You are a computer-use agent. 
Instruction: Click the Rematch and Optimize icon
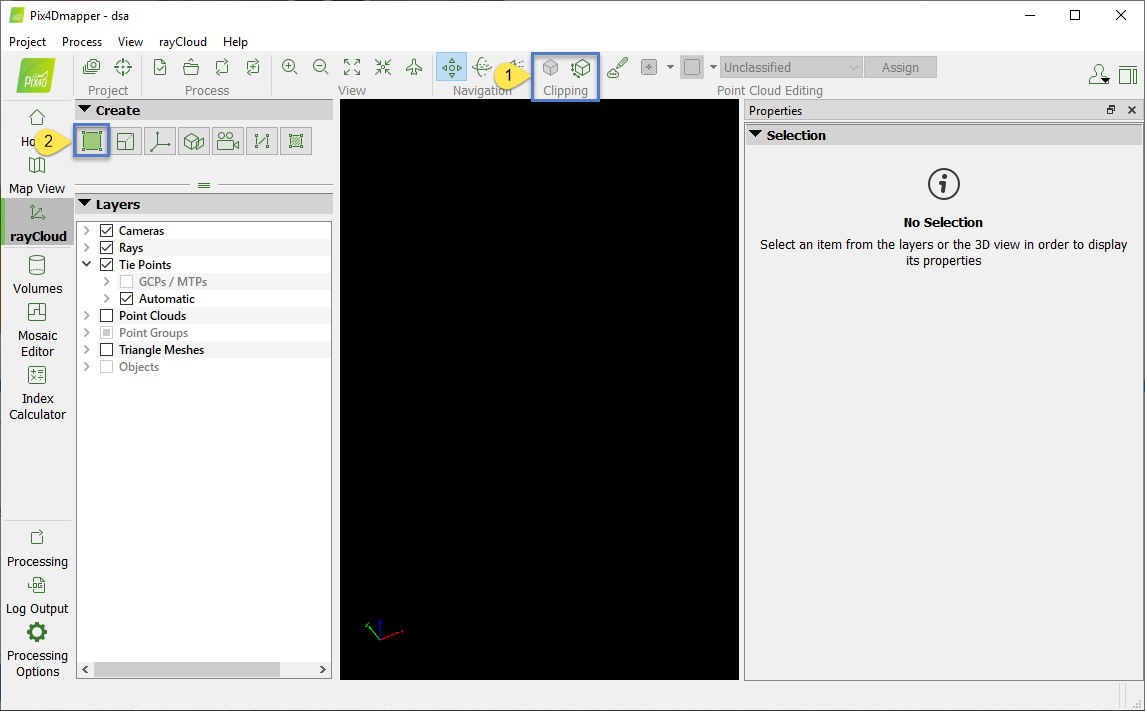pos(253,67)
